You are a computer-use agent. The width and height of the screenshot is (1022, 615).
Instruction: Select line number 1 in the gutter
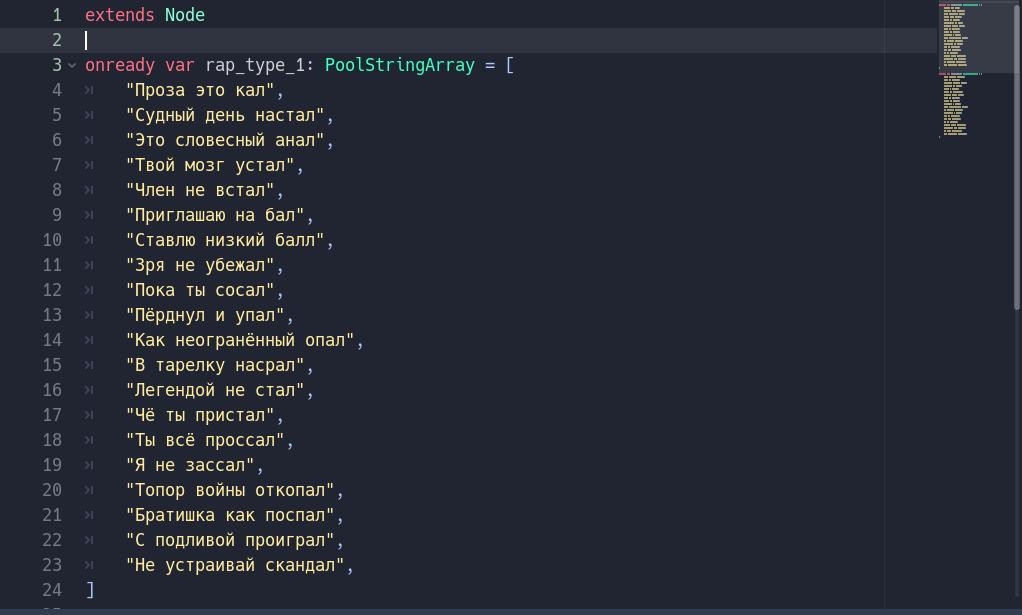57,15
